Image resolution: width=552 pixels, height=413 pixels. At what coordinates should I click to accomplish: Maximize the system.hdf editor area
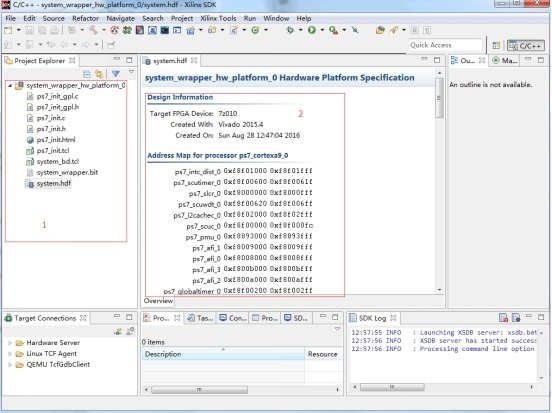click(x=437, y=60)
